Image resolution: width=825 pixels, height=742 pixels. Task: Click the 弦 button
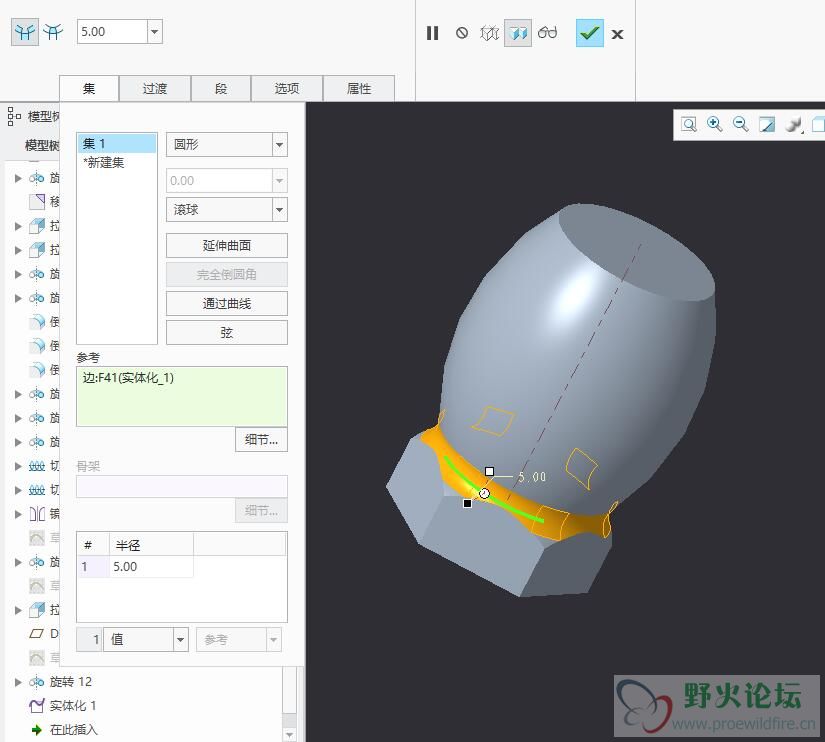click(227, 333)
